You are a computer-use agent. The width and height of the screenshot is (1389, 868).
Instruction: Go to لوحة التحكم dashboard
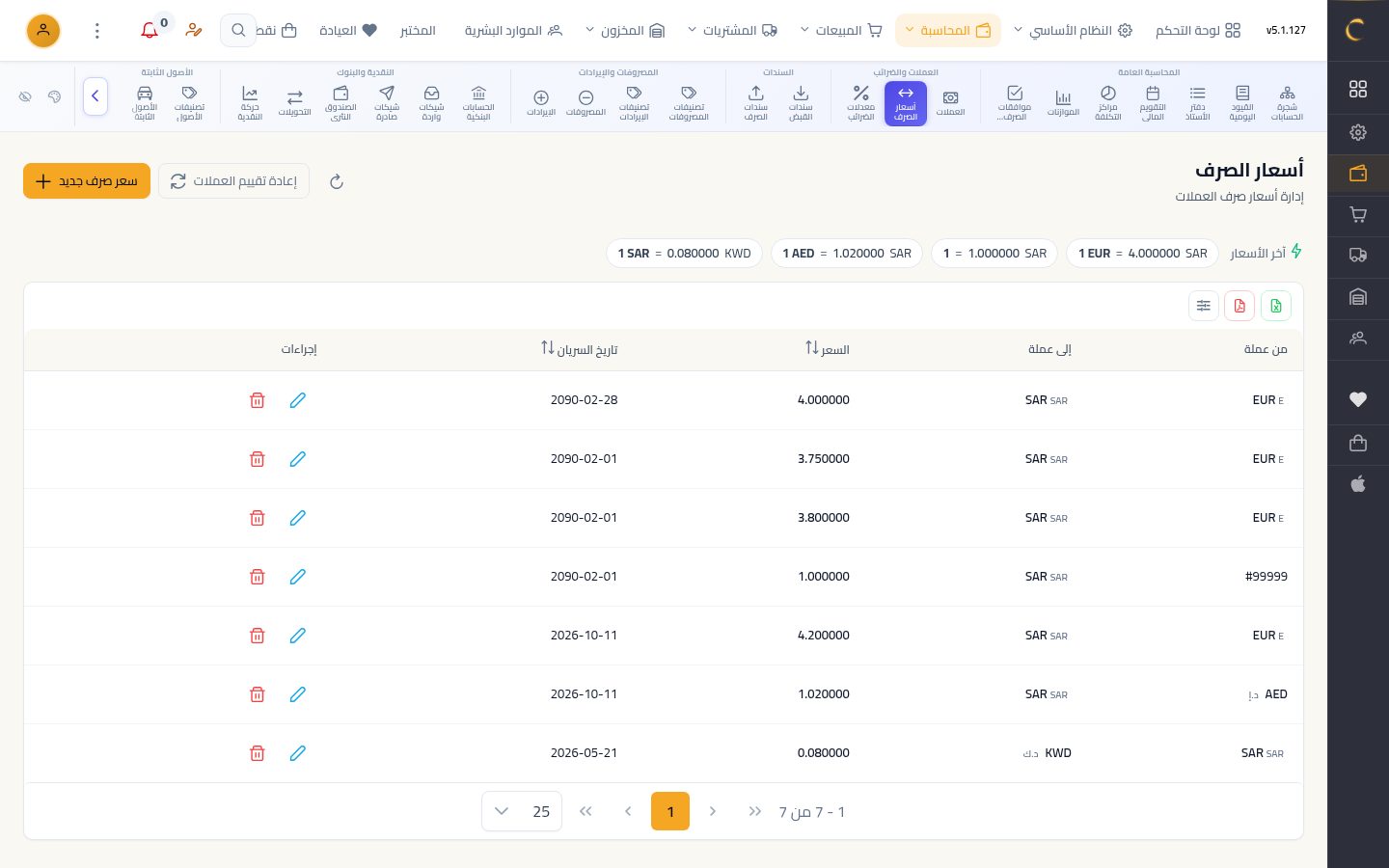click(1198, 31)
